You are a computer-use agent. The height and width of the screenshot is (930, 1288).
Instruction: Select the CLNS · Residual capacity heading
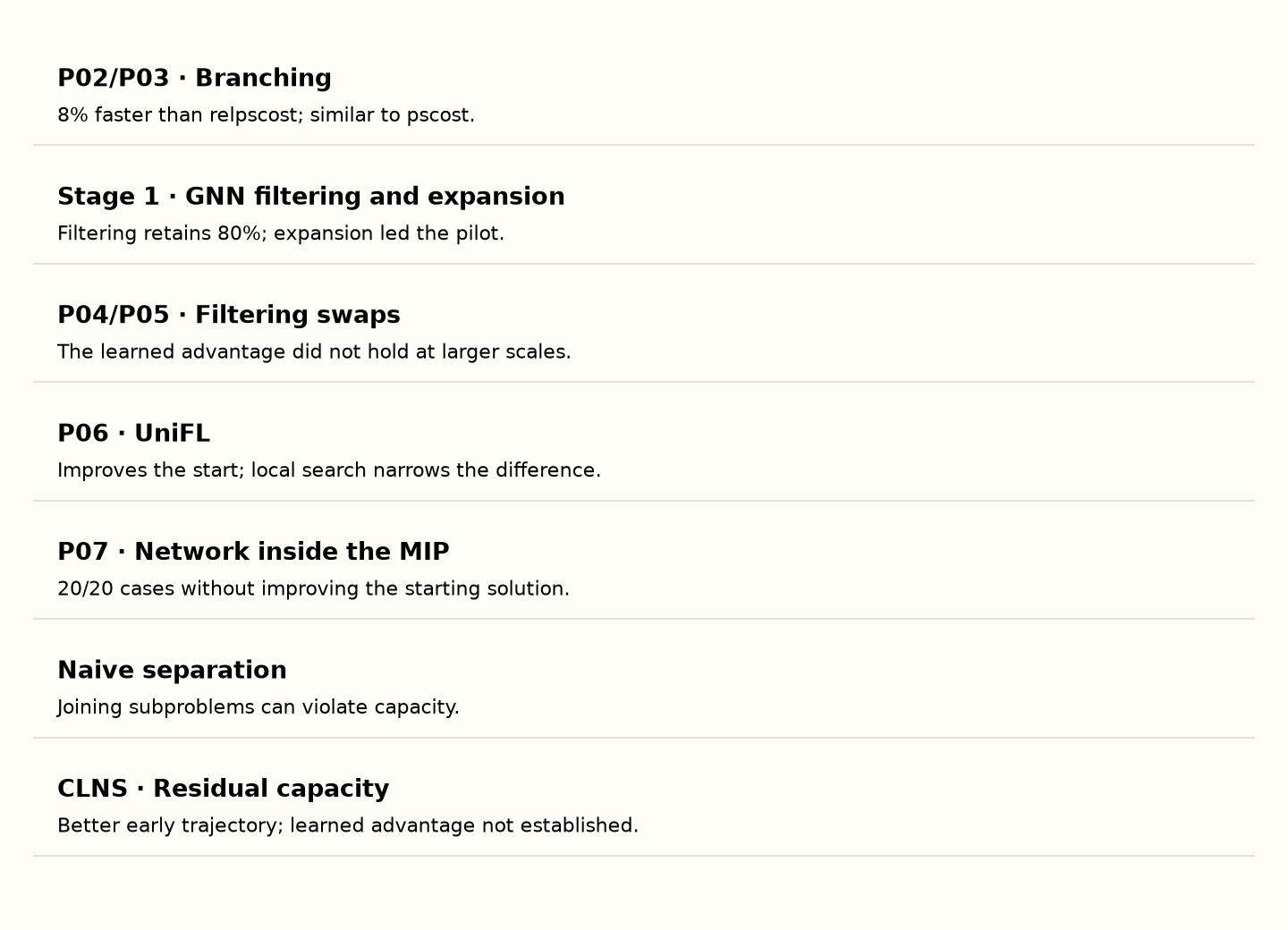click(224, 790)
